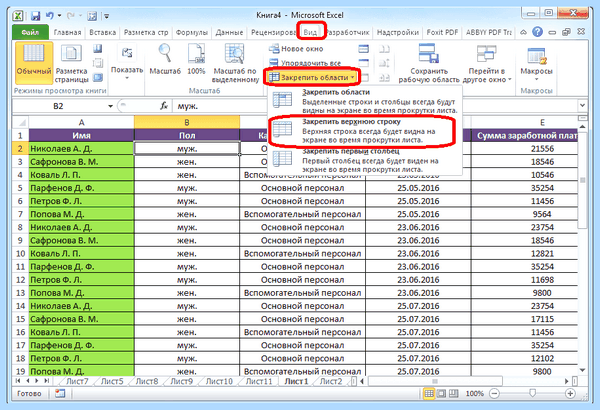The image size is (600, 410).
Task: Click Hide window icon in ribbon
Action: tap(363, 63)
